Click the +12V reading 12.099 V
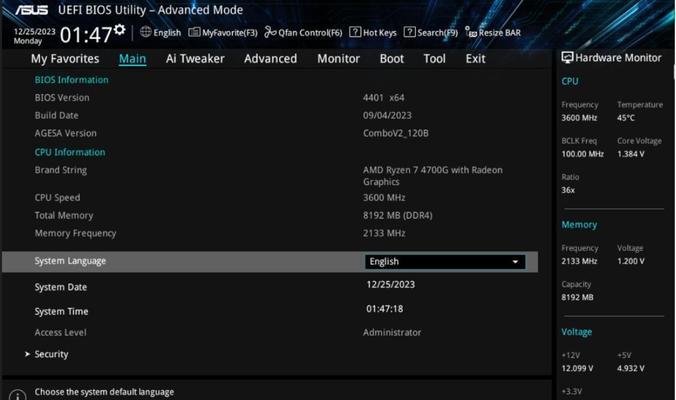Viewport: 676px width, 400px height. [577, 369]
